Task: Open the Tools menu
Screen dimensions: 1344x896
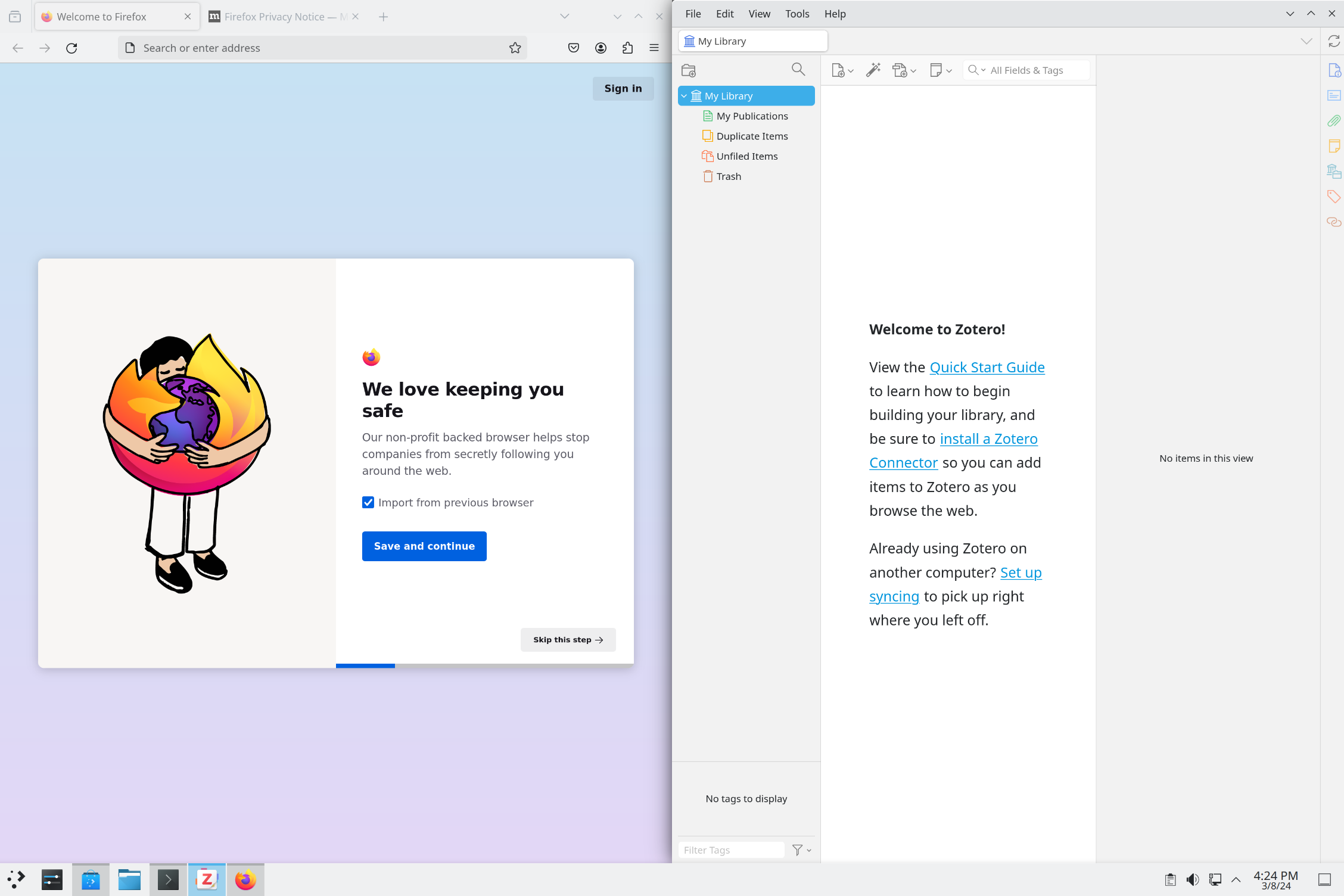Action: pyautogui.click(x=797, y=14)
